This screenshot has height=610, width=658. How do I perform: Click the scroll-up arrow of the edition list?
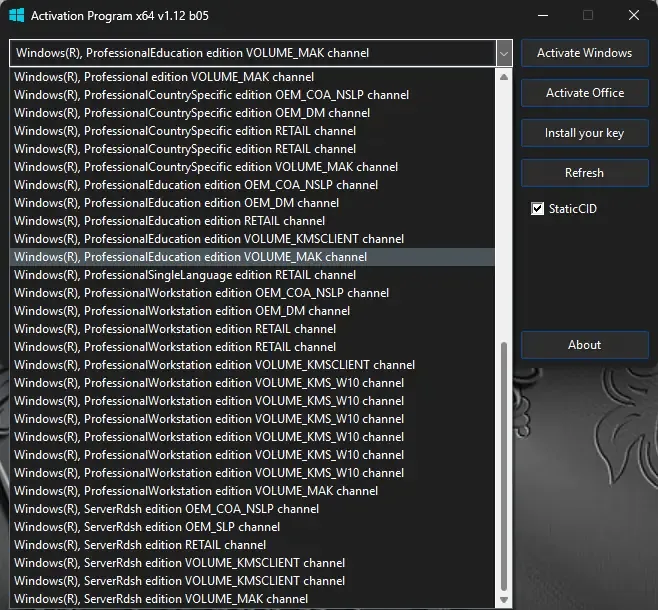click(x=504, y=77)
